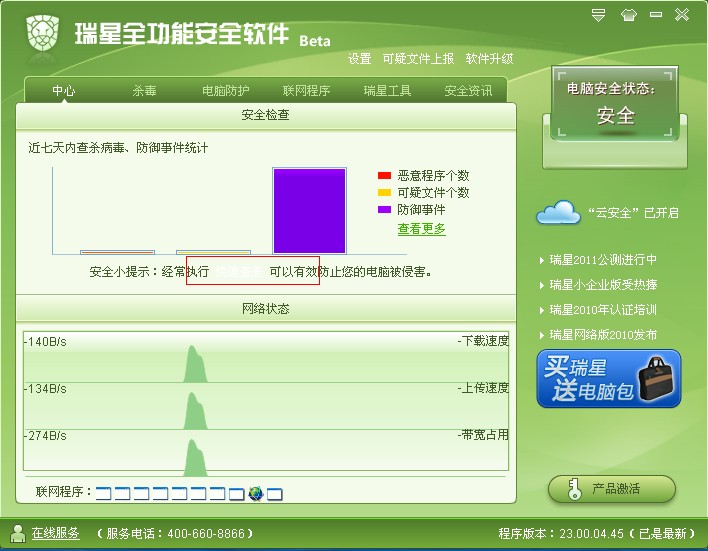Click the T-shirt skin change icon

(629, 15)
